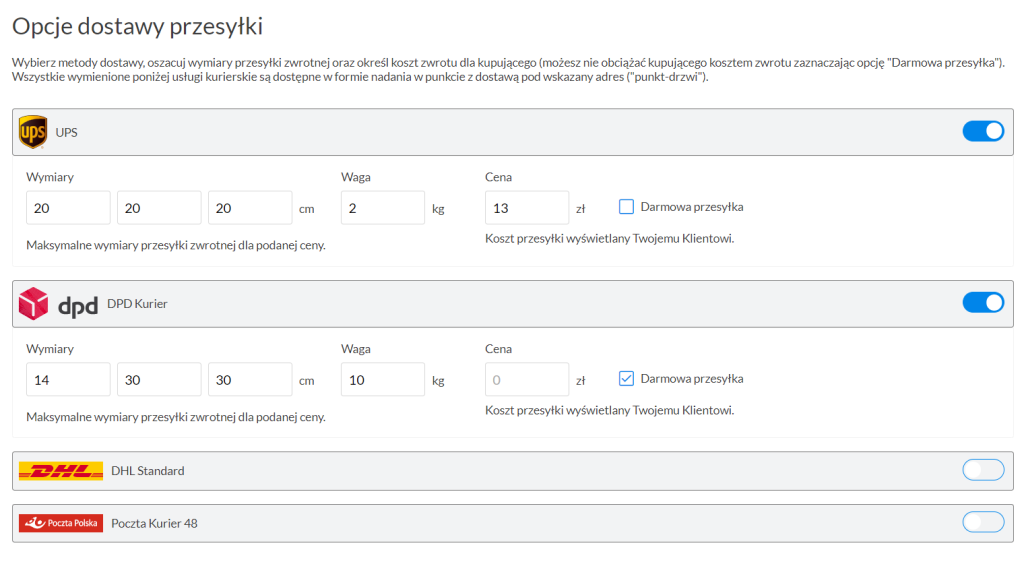Click the third UPS dimension field
Screen dimensions: 1024x562
pyautogui.click(x=250, y=208)
